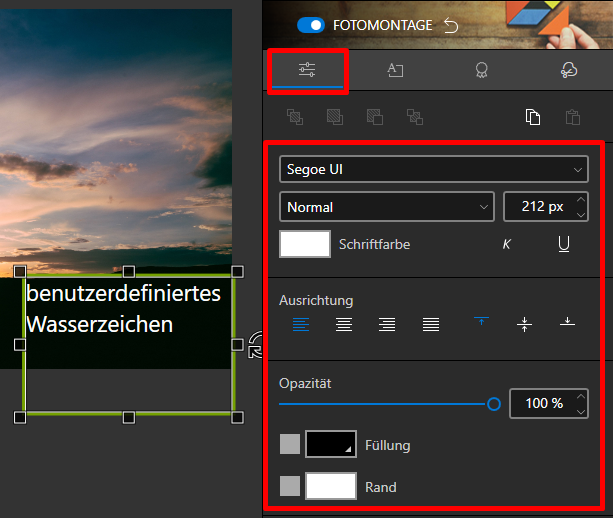Copy the selected element

pos(533,117)
